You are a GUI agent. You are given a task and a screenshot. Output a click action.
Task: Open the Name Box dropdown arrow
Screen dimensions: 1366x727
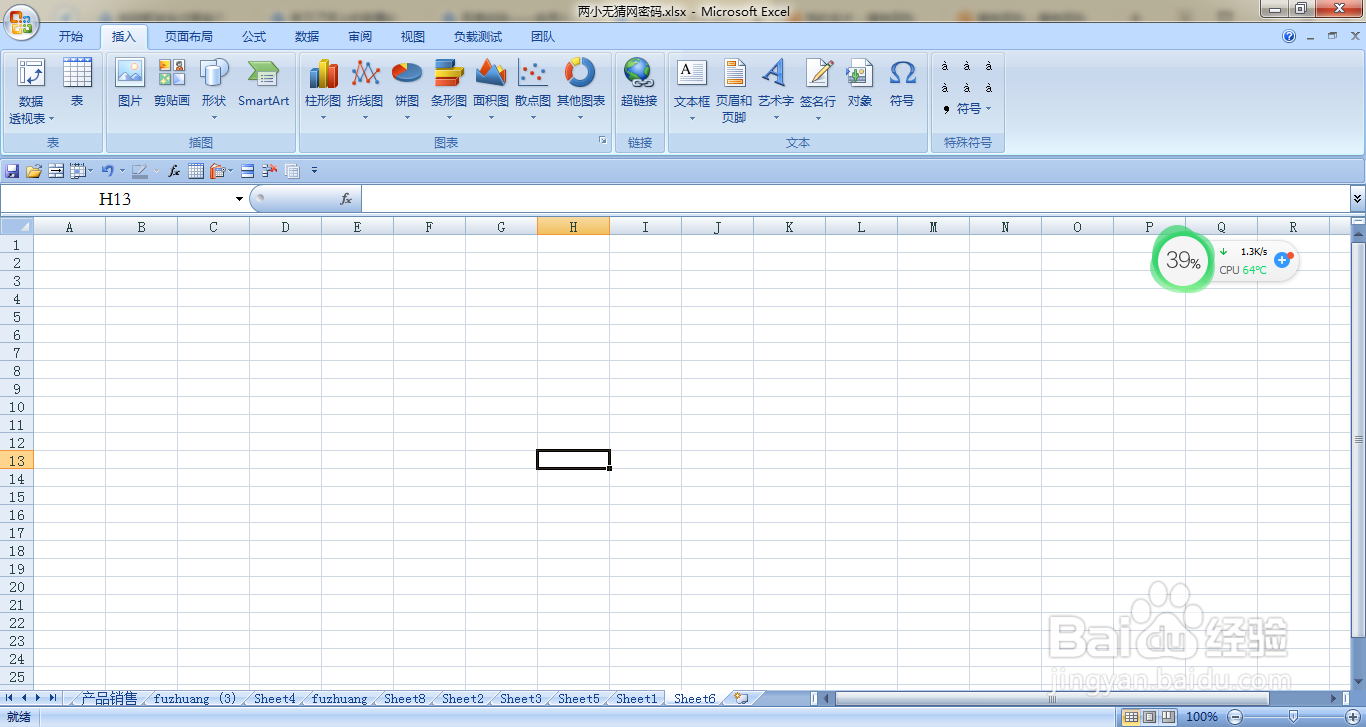[239, 199]
